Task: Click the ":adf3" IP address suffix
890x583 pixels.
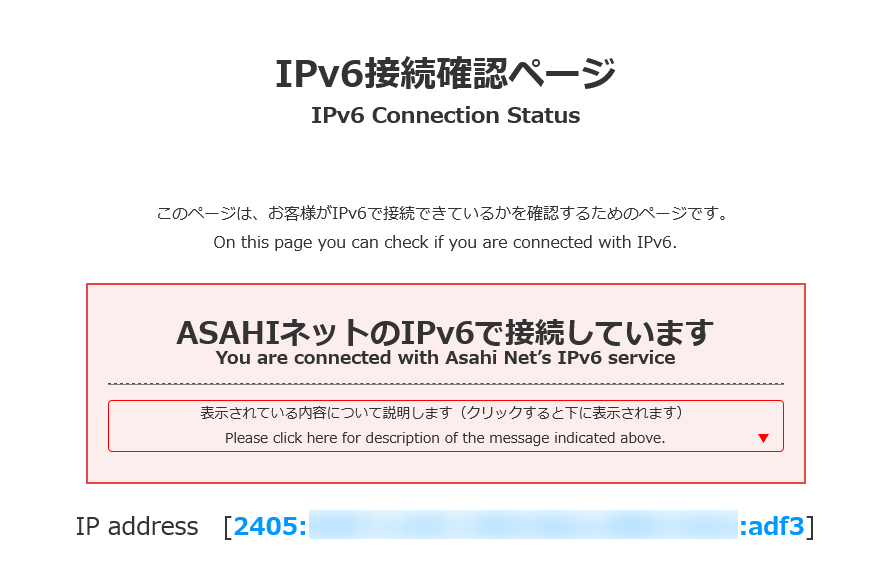Action: [x=772, y=526]
